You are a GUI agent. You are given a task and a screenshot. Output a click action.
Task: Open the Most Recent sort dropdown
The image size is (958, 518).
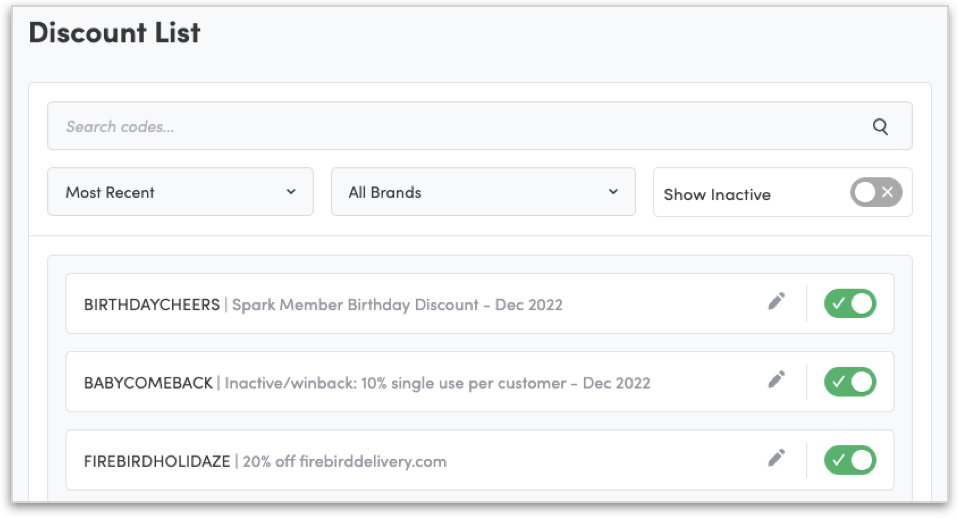(180, 192)
